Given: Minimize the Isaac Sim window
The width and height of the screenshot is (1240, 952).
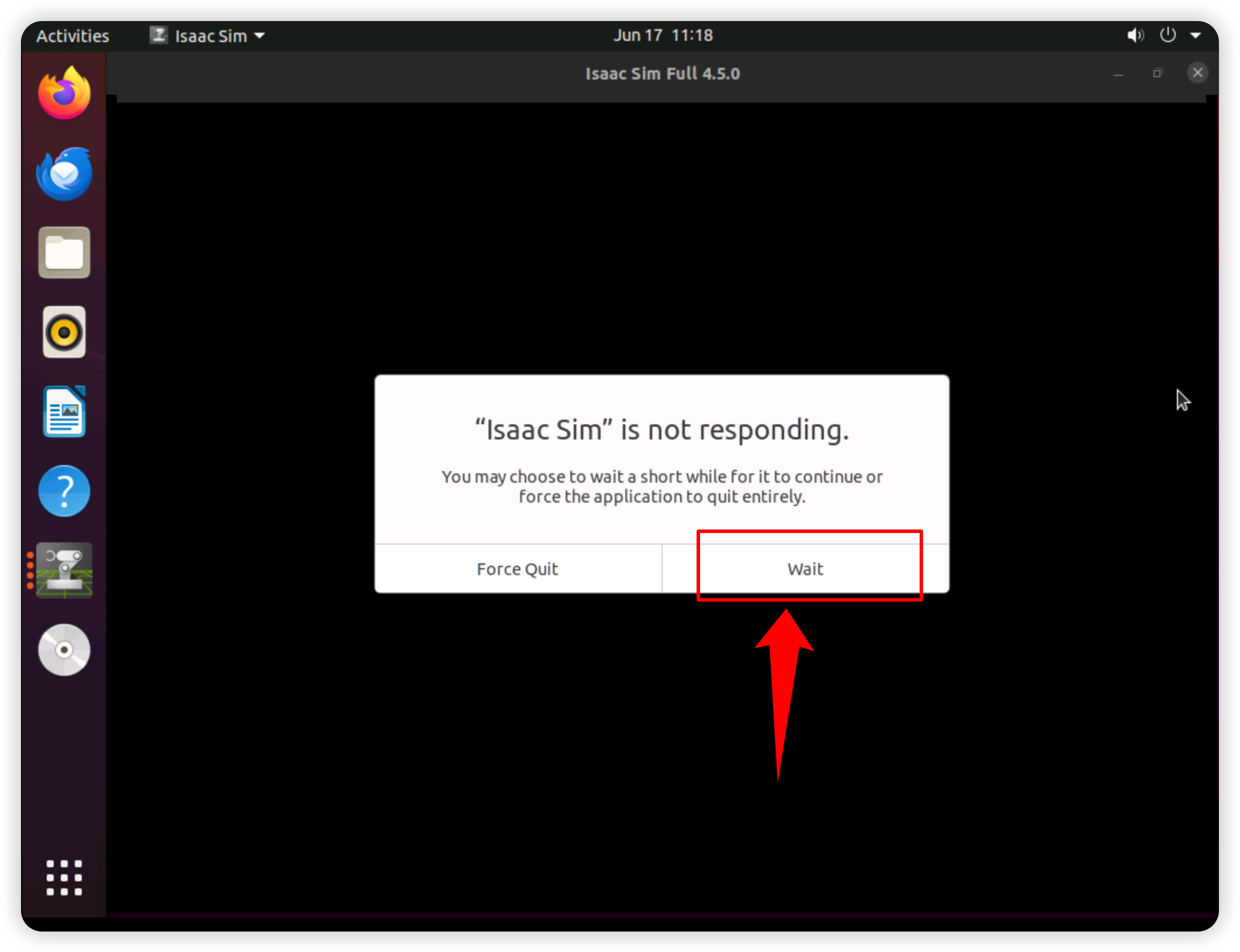Looking at the screenshot, I should click(1118, 74).
